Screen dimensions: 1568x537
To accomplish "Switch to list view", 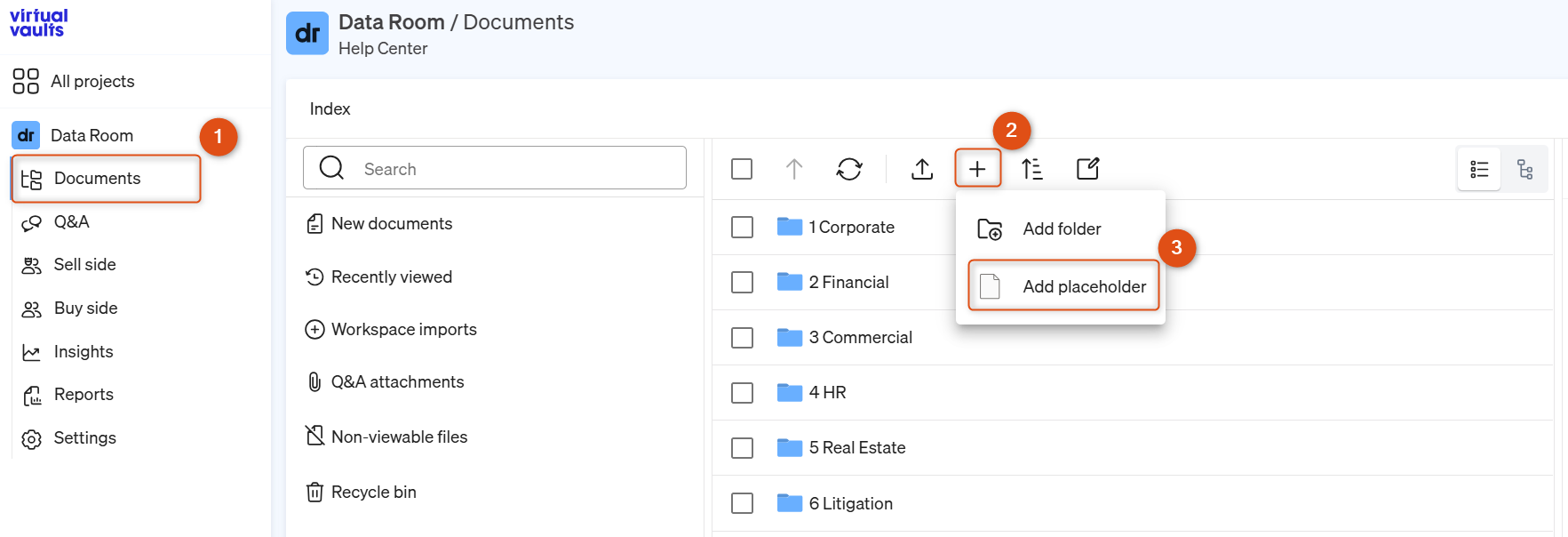I will tap(1479, 169).
